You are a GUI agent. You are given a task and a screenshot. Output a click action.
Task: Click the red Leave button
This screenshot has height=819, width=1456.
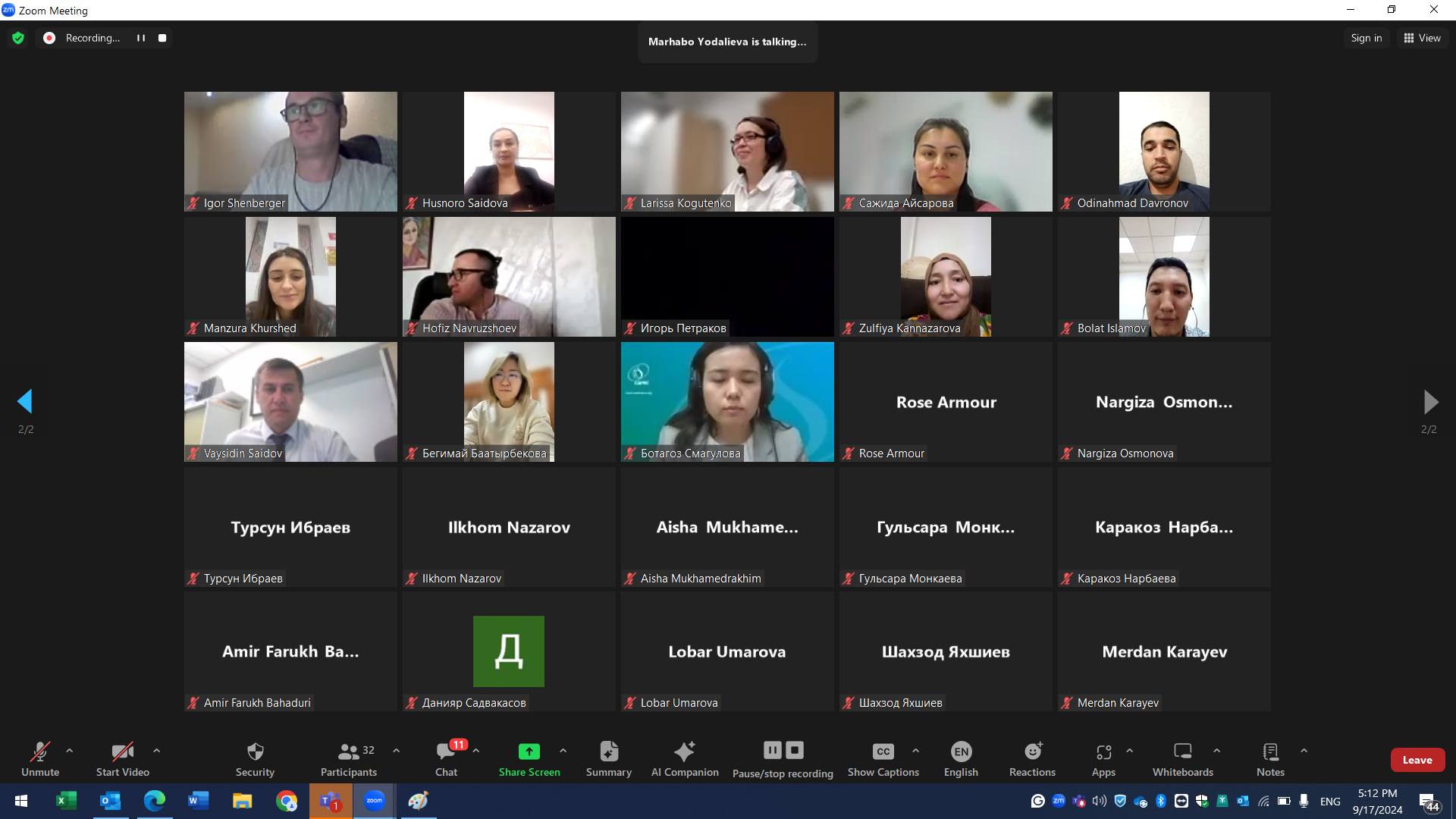(x=1417, y=760)
